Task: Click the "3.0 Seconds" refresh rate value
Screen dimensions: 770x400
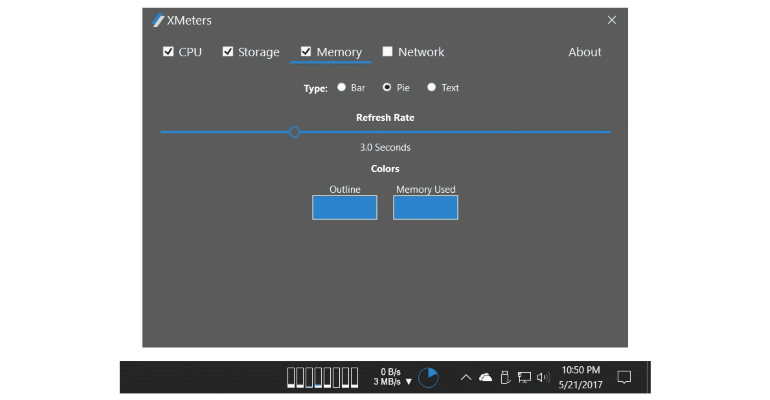Action: 385,147
